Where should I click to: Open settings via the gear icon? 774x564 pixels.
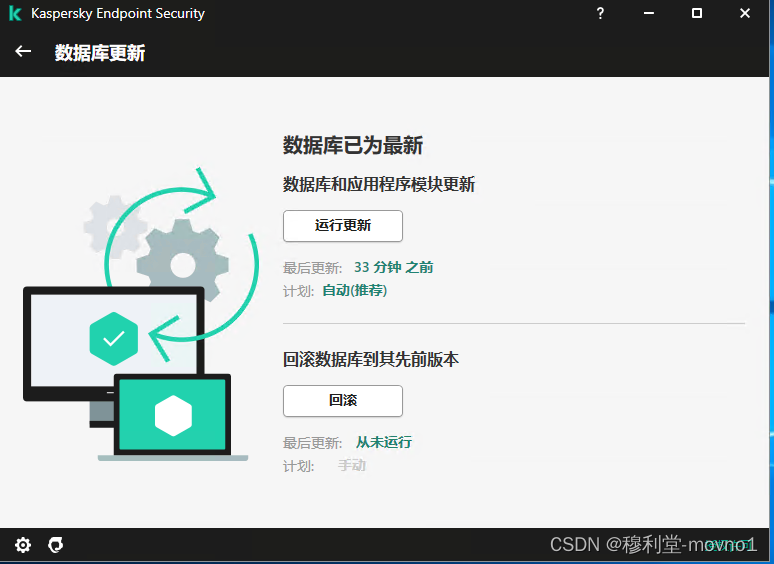point(23,545)
